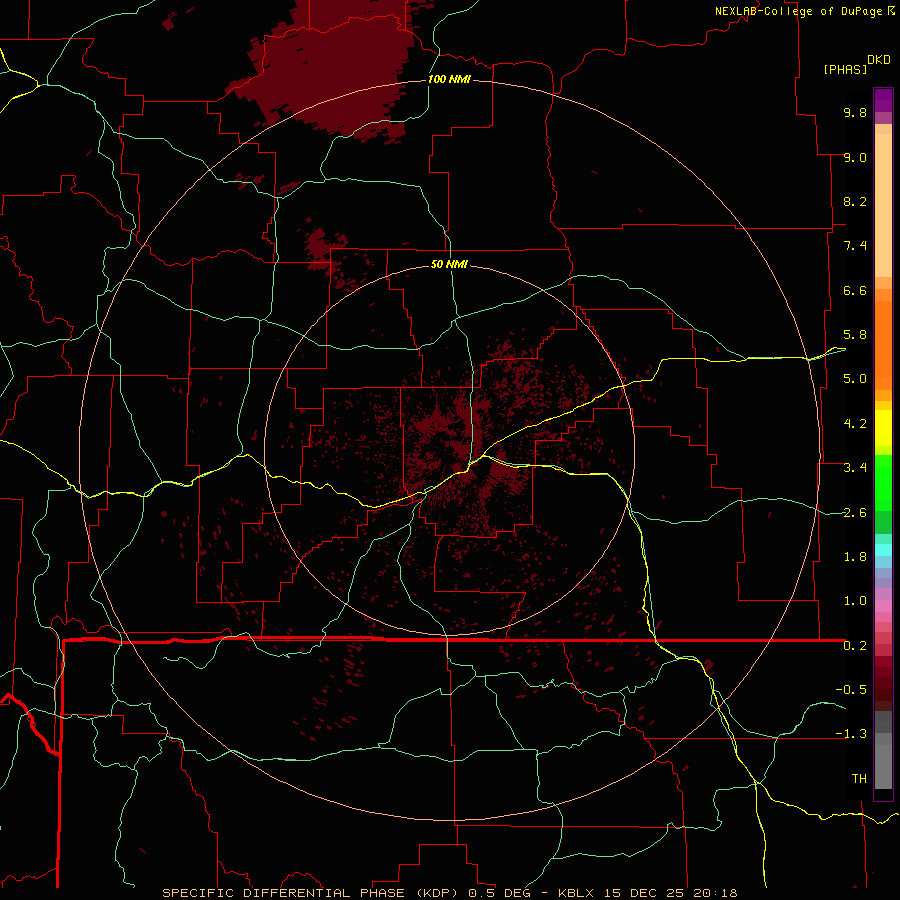Click the KBLX radar station identifier
The height and width of the screenshot is (900, 900).
tap(575, 893)
